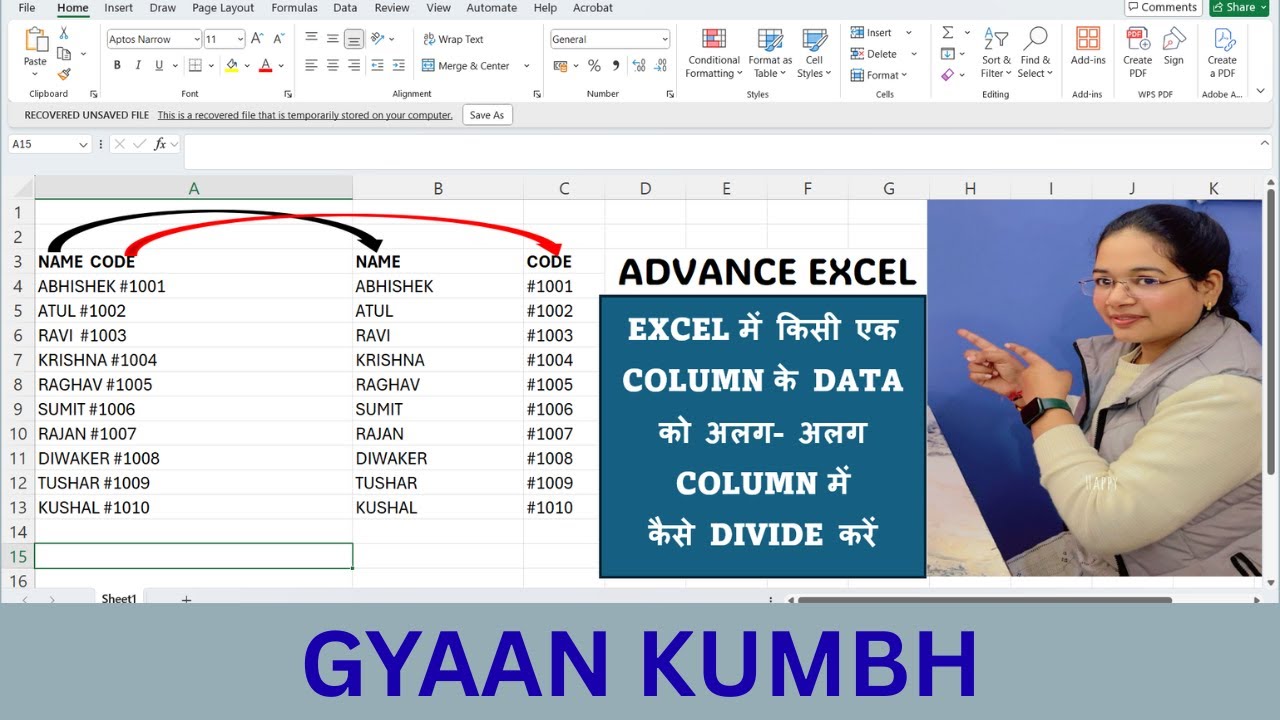The height and width of the screenshot is (720, 1280).
Task: Decrease font size with the smaller A icon
Action: (278, 39)
